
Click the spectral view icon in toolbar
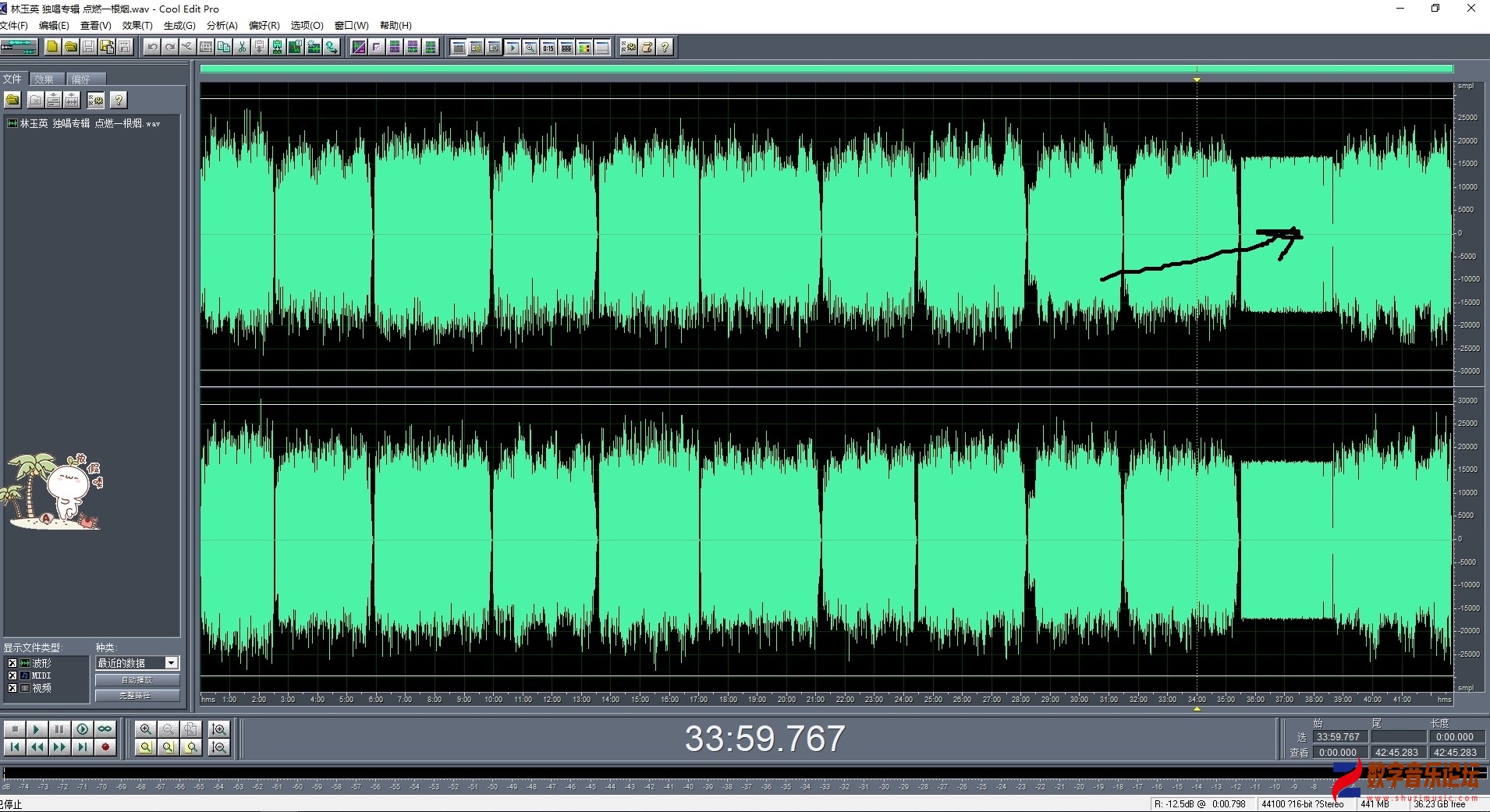click(x=358, y=48)
